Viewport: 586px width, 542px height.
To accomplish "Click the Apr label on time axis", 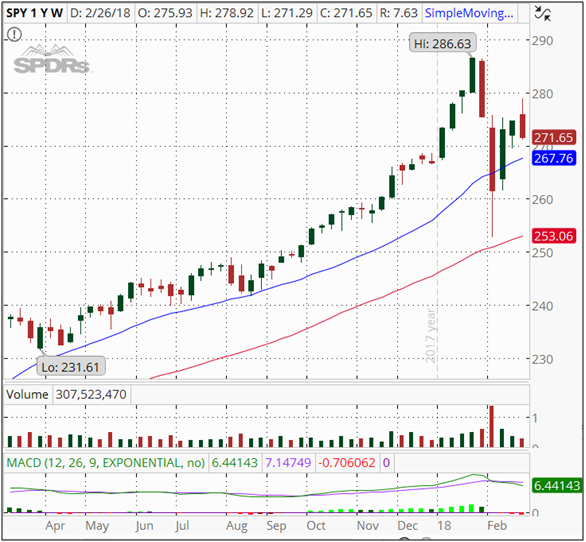I will pyautogui.click(x=55, y=526).
